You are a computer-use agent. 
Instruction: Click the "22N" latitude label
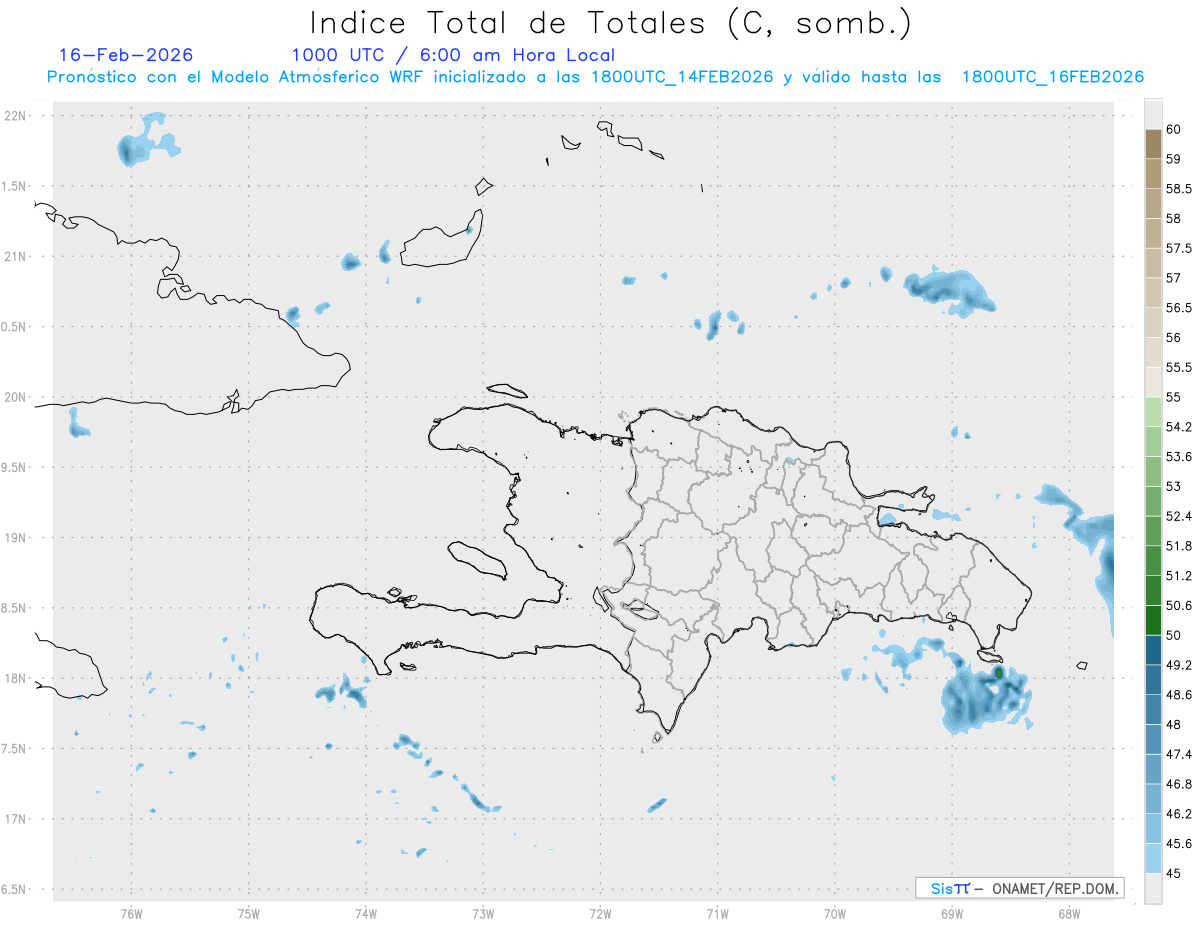[x=16, y=116]
